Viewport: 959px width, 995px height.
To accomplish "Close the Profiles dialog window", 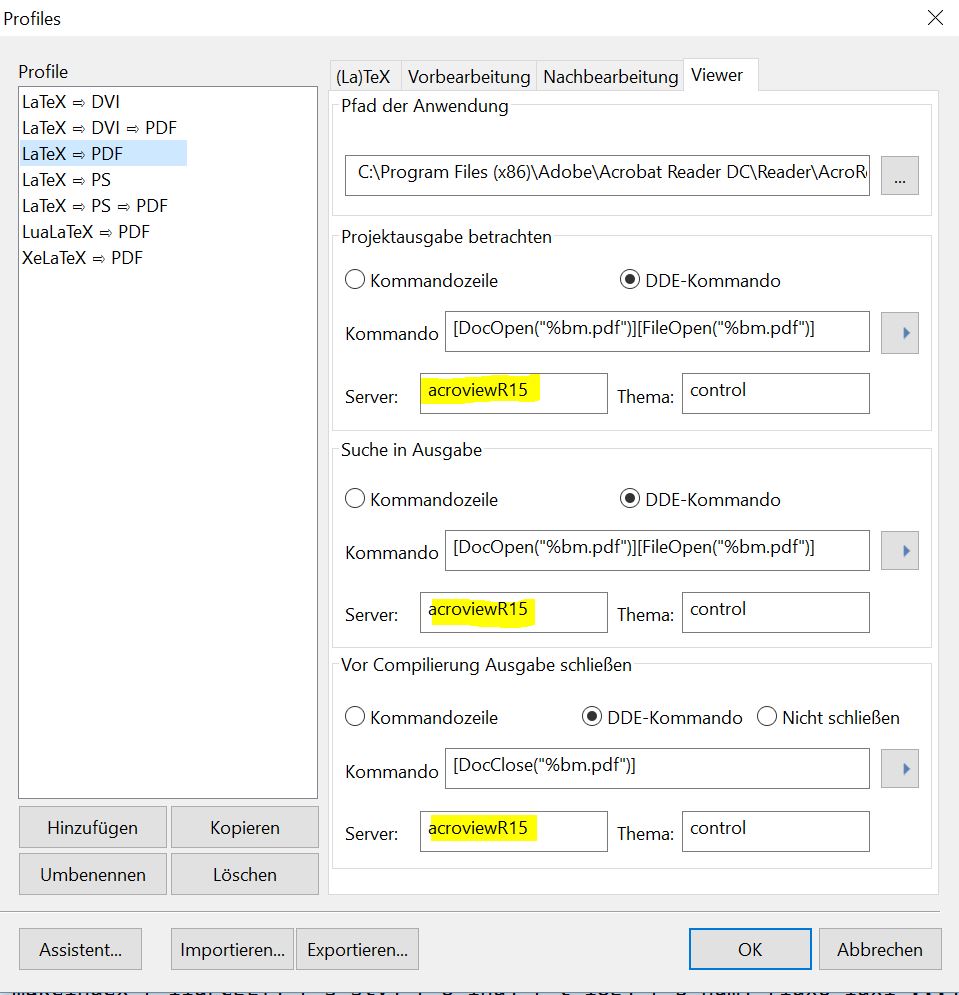I will pyautogui.click(x=935, y=18).
